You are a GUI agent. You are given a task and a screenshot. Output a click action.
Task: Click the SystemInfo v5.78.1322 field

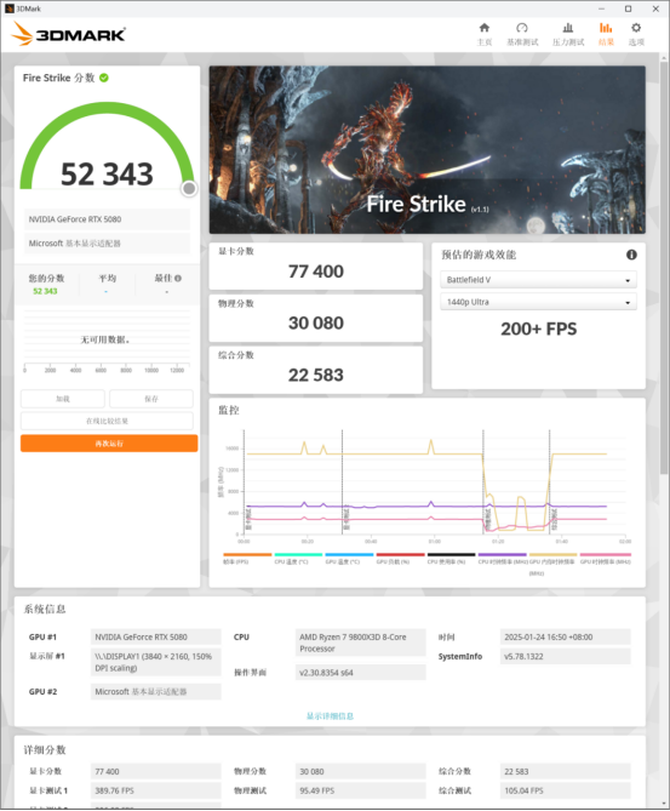coord(565,656)
